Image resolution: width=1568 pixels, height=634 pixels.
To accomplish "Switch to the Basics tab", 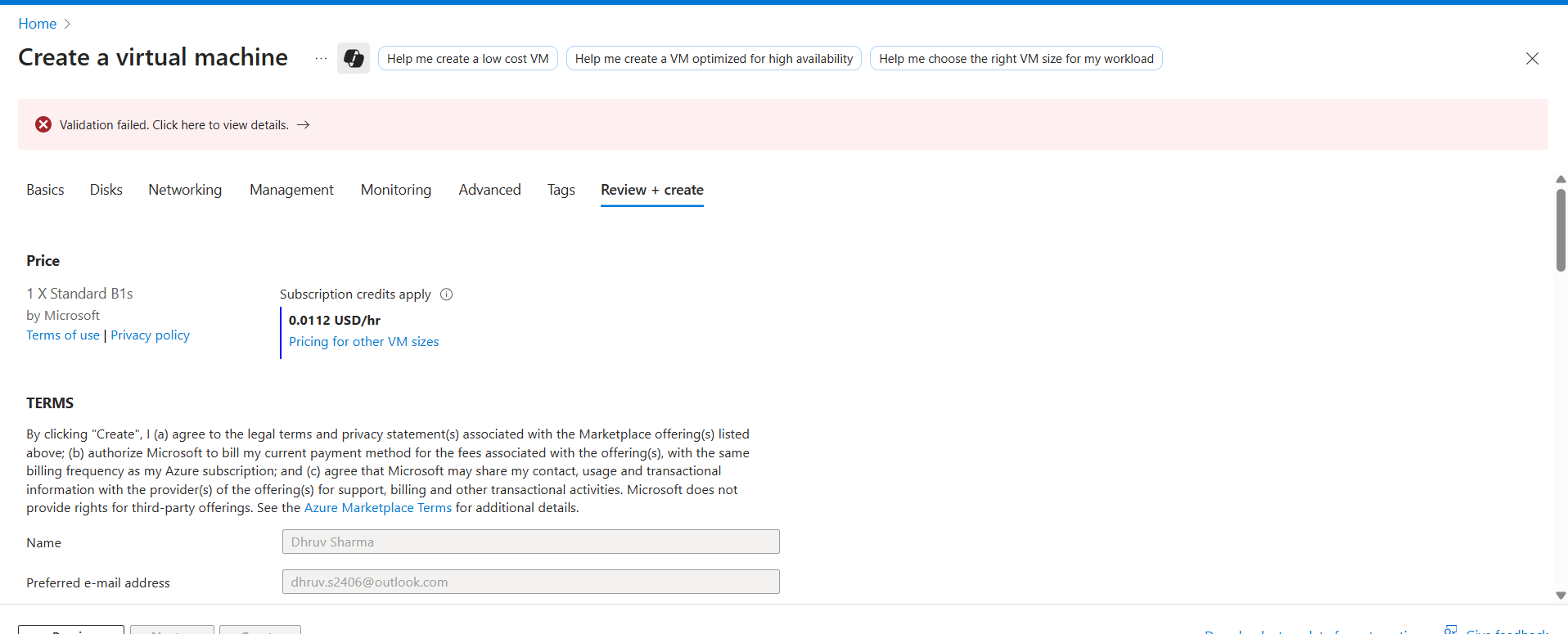I will point(45,190).
